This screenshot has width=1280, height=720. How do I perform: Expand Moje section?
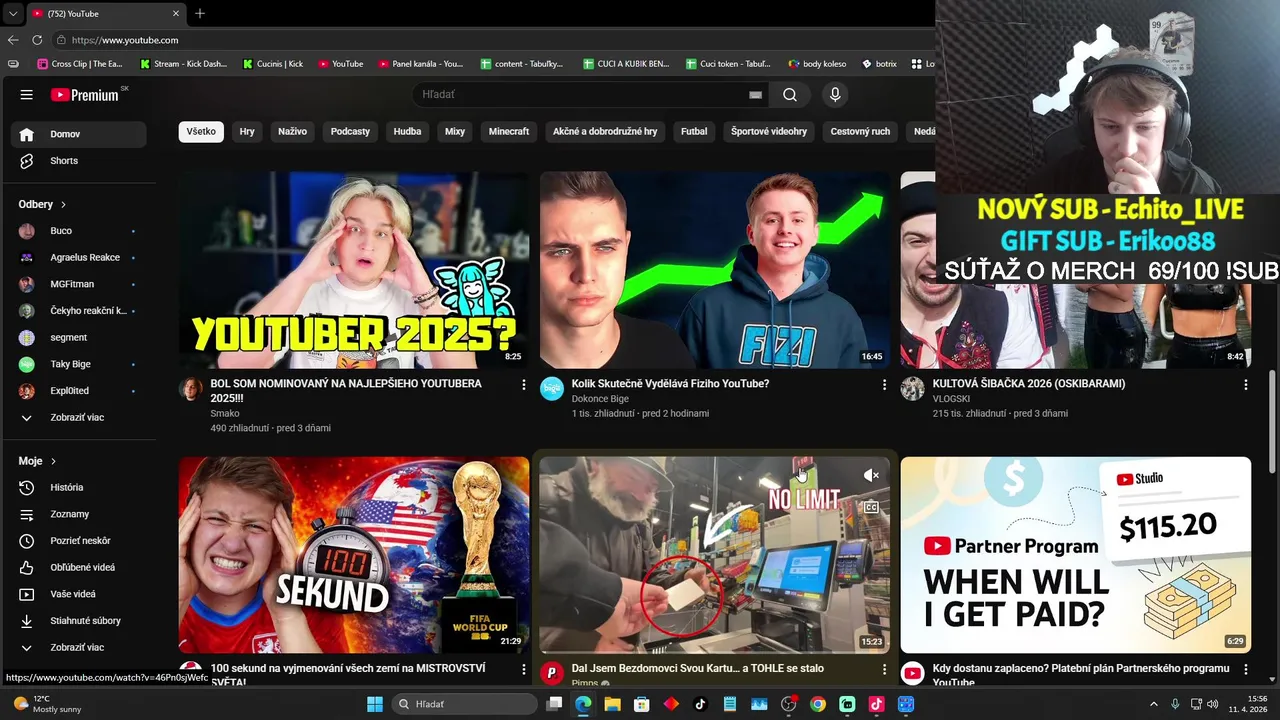coord(37,461)
